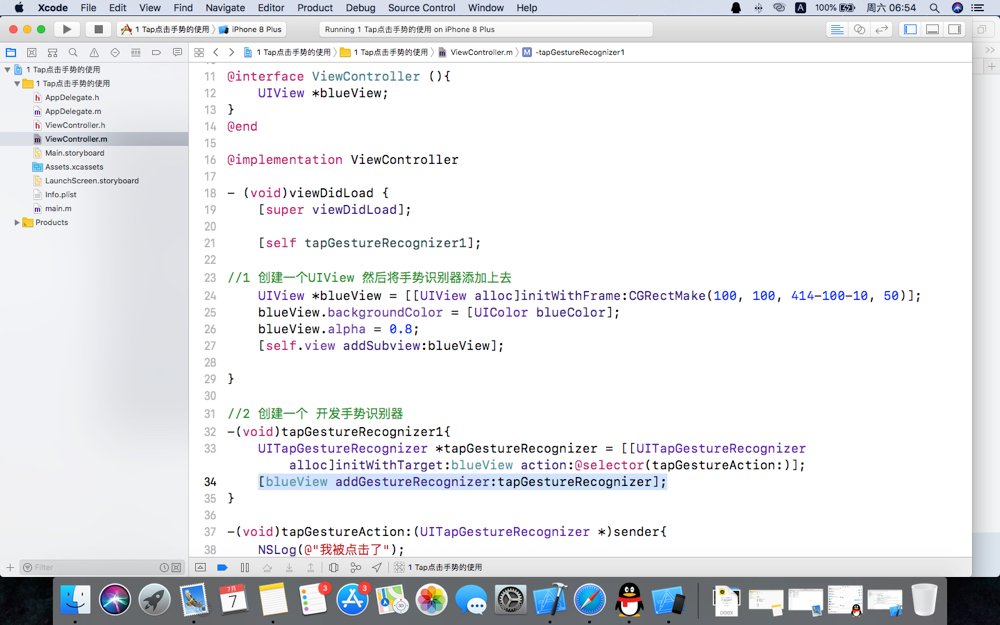This screenshot has width=1000, height=625.
Task: Select the Standard editor button
Action: (x=837, y=29)
